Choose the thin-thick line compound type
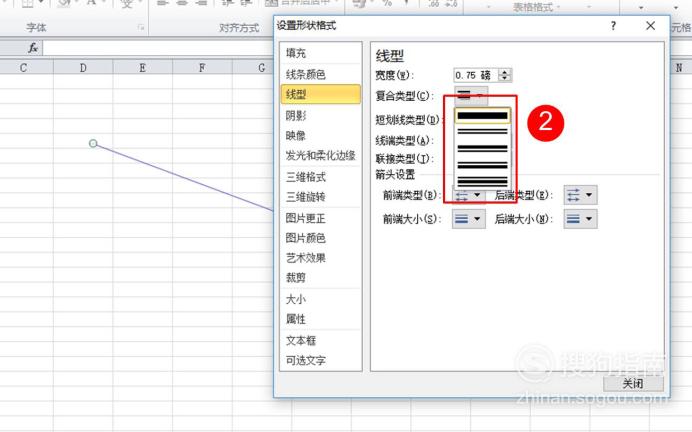 click(x=482, y=165)
